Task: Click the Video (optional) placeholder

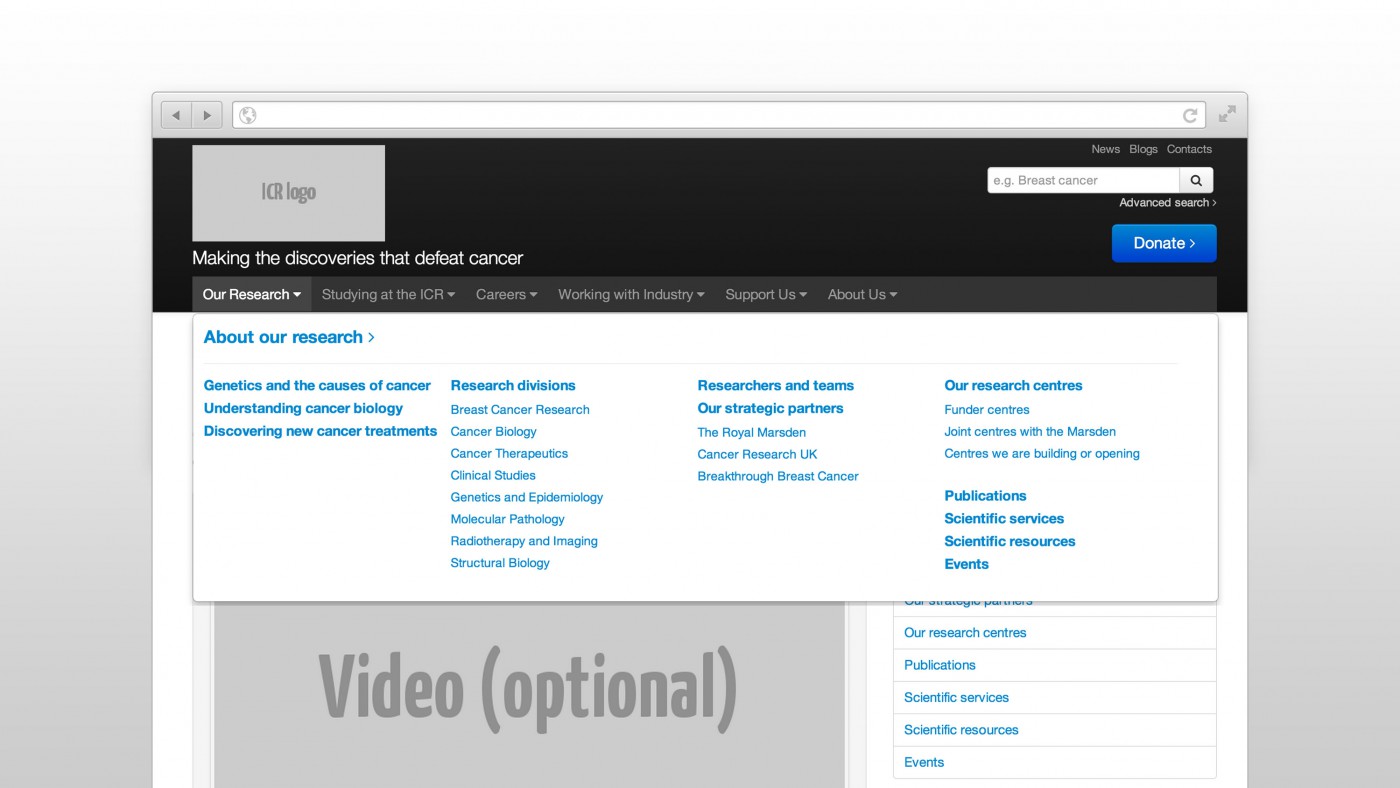Action: (x=529, y=694)
